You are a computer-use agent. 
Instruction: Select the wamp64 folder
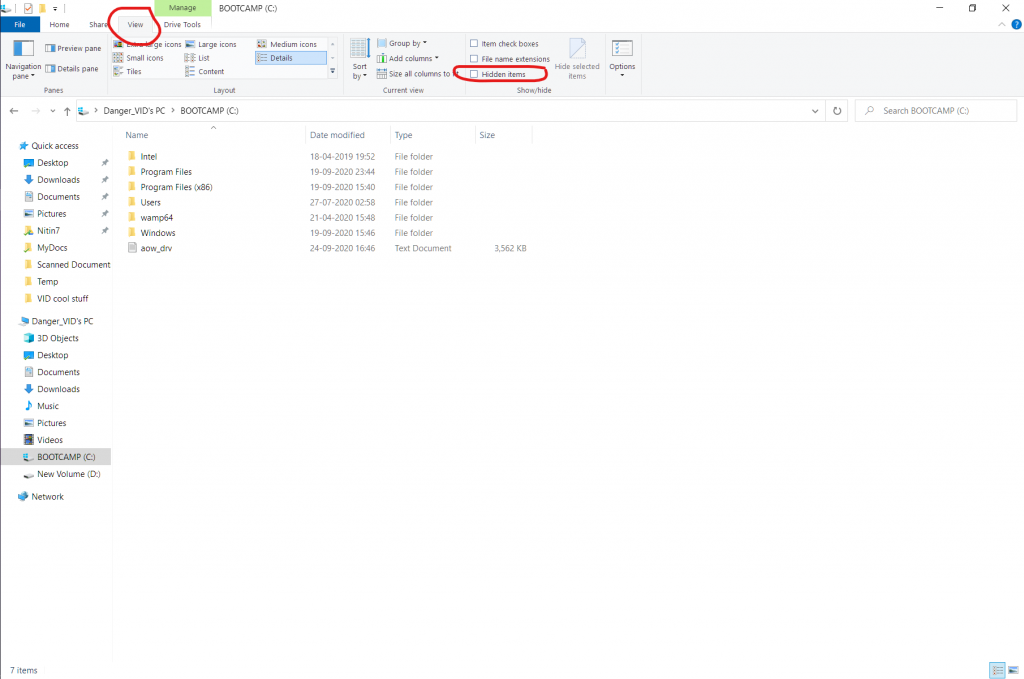[156, 218]
